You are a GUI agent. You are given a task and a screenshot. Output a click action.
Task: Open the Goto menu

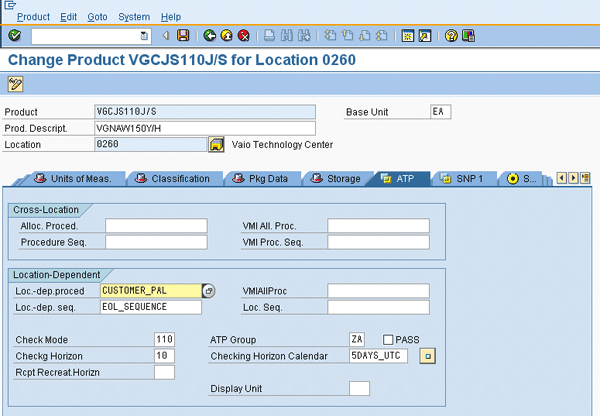click(x=97, y=17)
